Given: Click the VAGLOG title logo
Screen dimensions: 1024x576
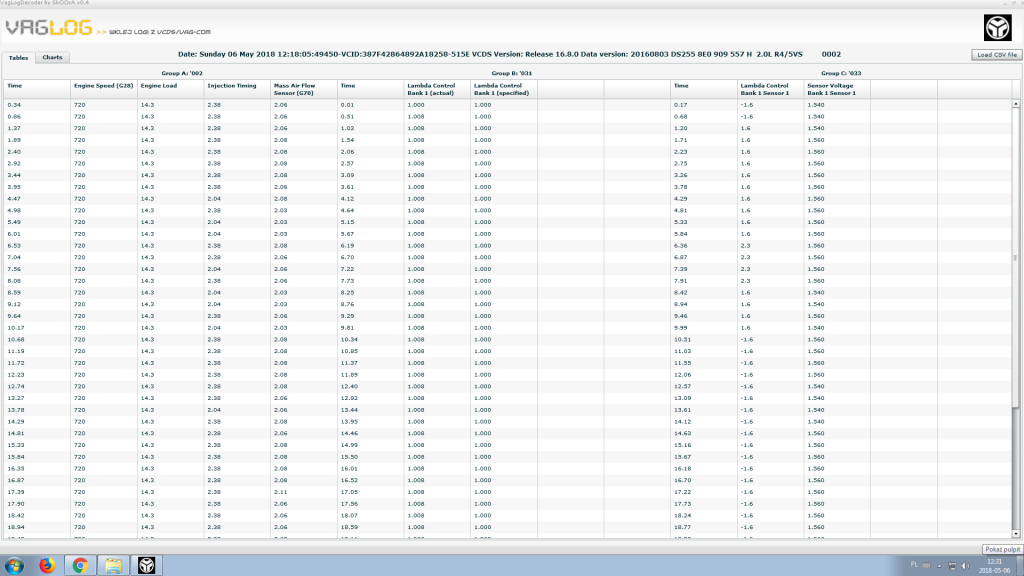Looking at the screenshot, I should click(49, 28).
